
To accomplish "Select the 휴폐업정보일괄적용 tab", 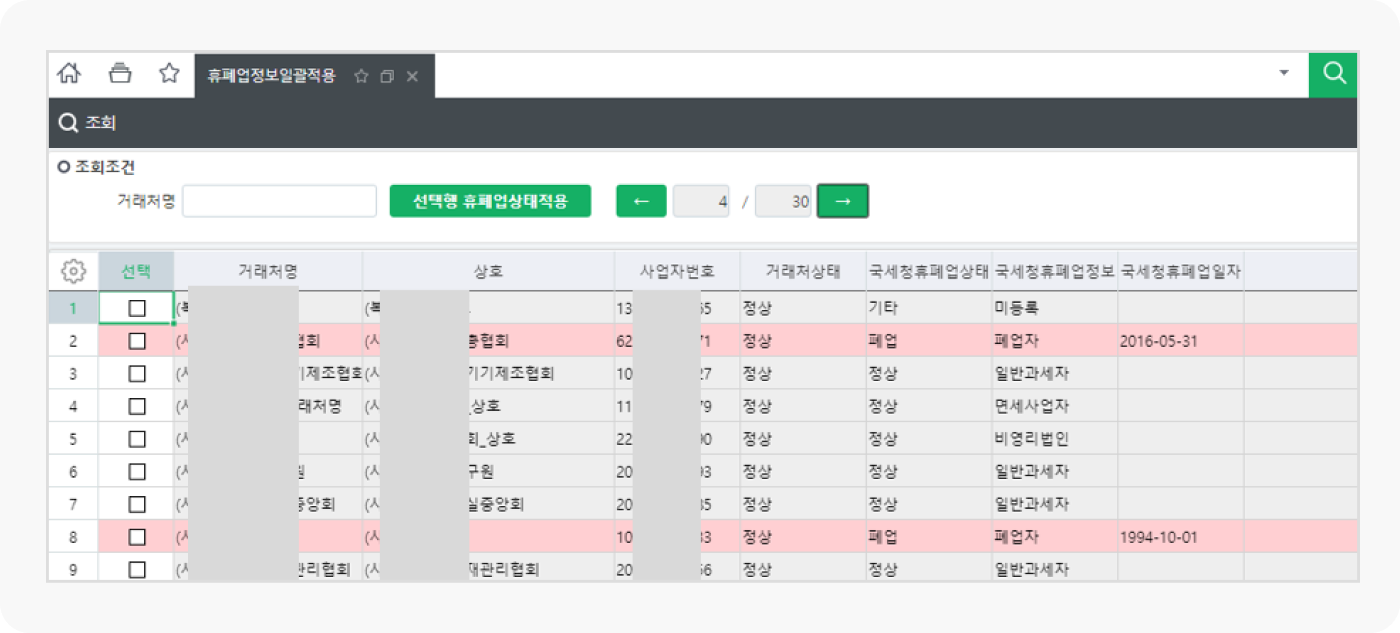I will 272,76.
